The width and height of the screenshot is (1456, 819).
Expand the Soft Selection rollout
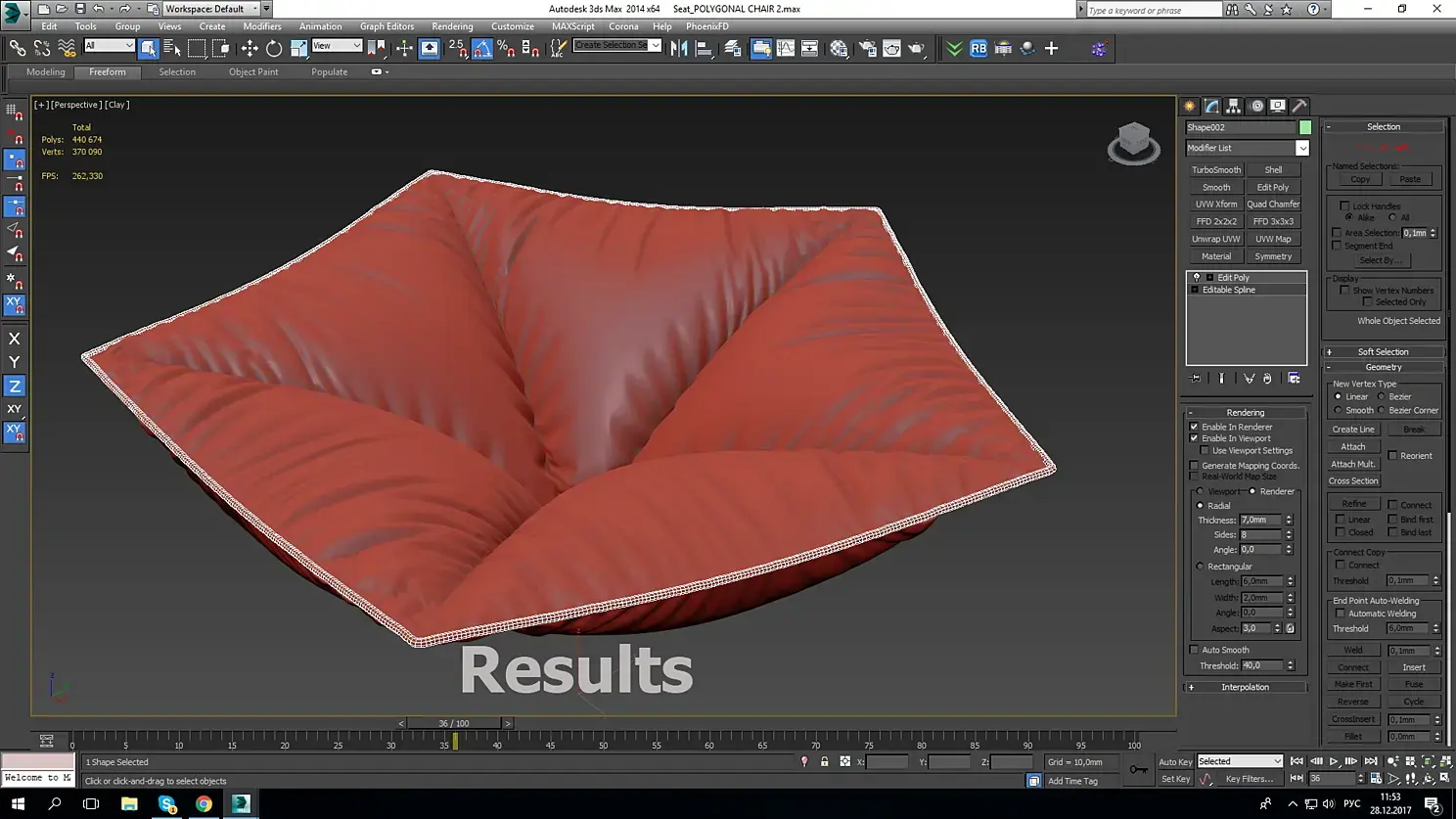click(1382, 352)
